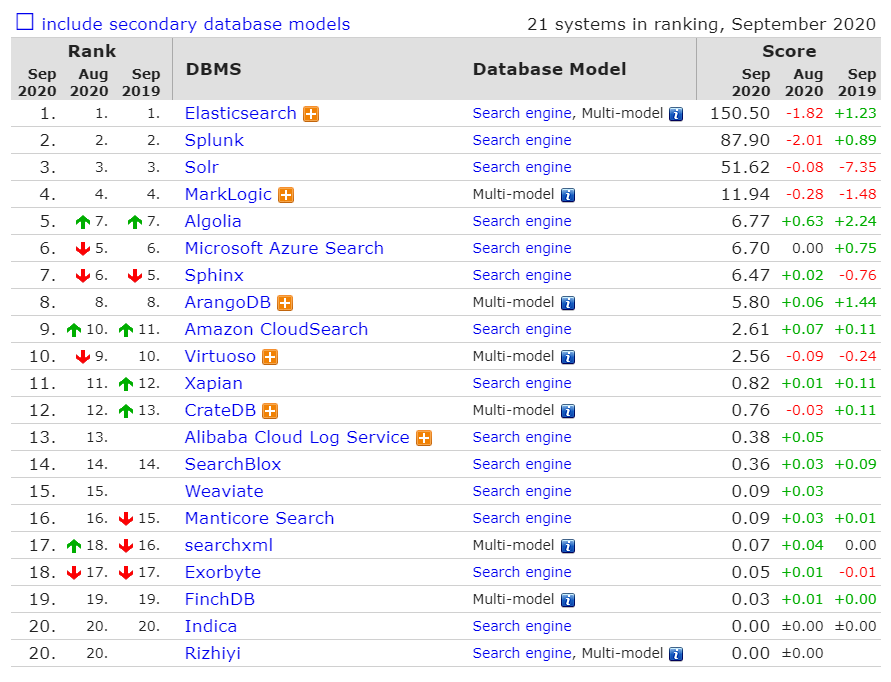Open the Amazon CloudSearch link
This screenshot has width=891, height=682.
(276, 329)
